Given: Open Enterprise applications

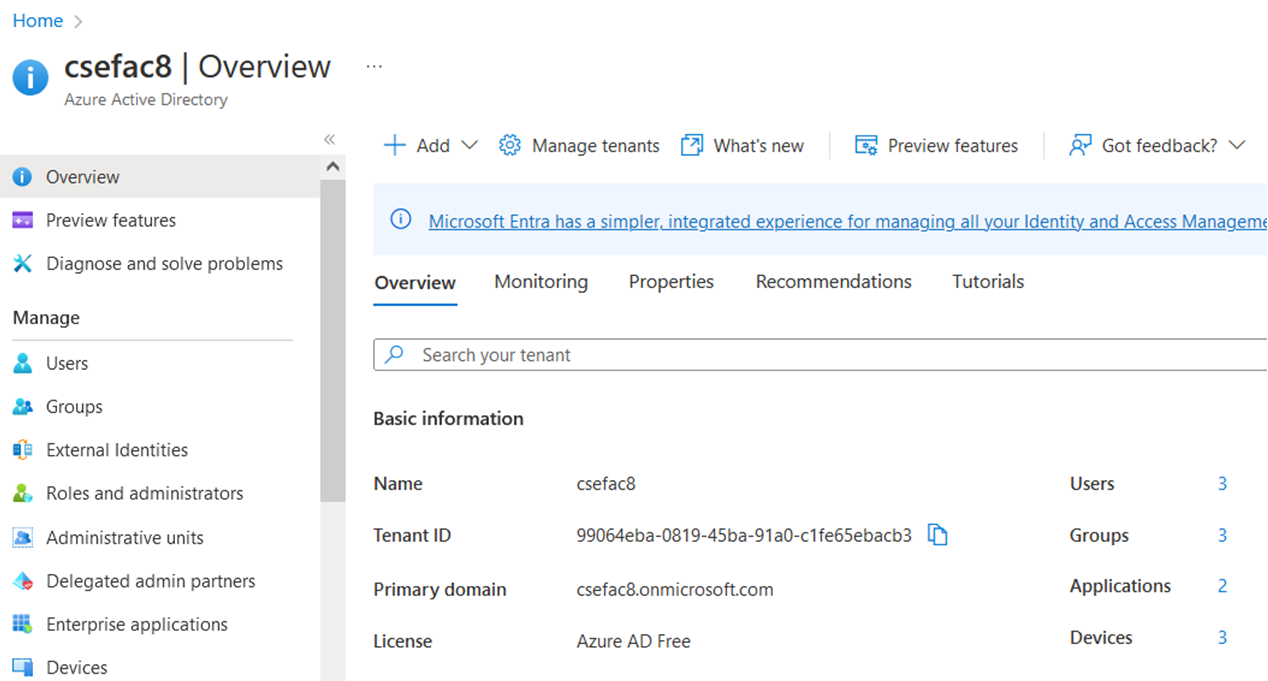Looking at the screenshot, I should 135,624.
